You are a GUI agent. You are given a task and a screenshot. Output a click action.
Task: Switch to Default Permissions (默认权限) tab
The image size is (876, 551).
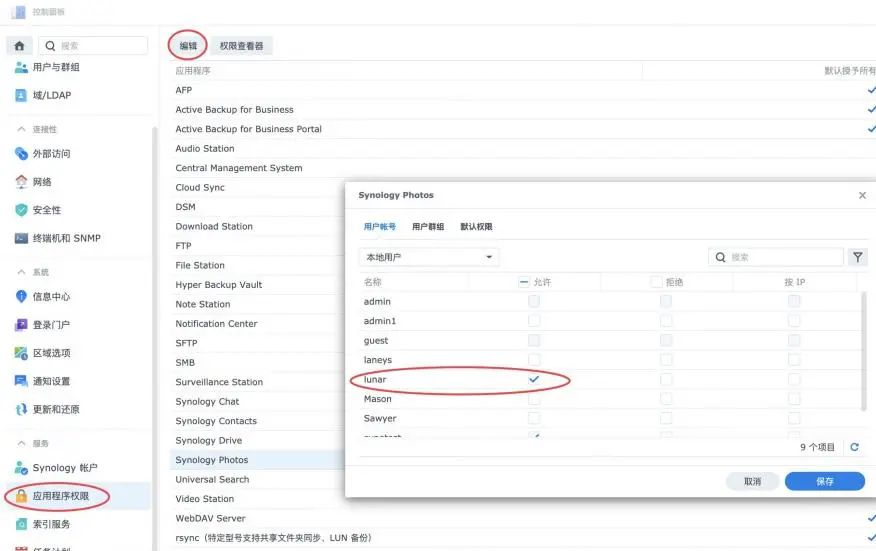[x=477, y=226]
